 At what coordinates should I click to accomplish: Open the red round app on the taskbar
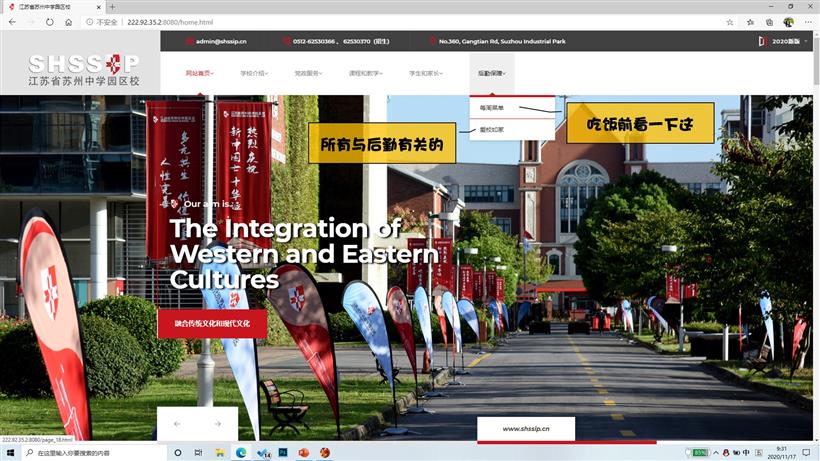tap(325, 453)
